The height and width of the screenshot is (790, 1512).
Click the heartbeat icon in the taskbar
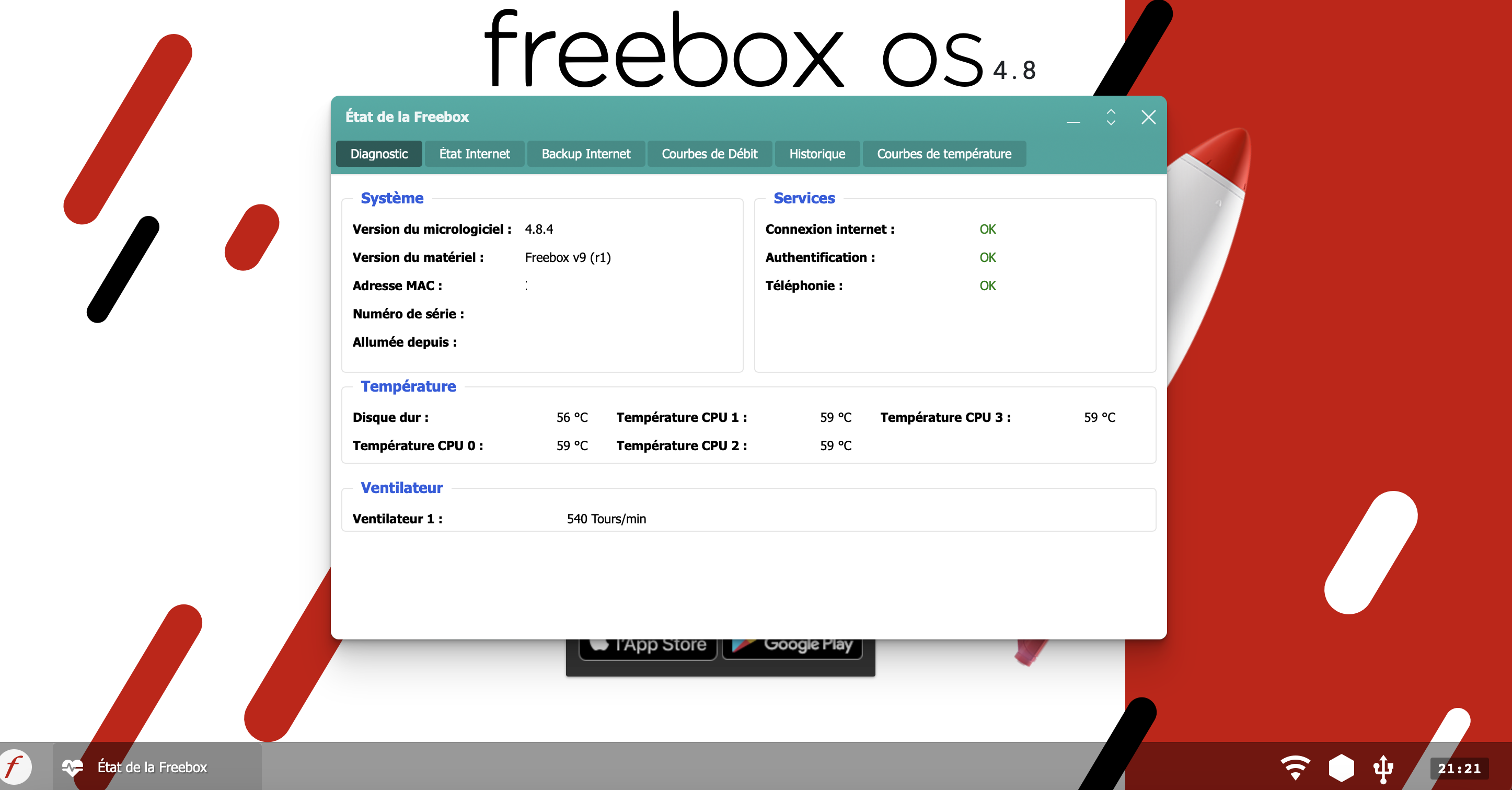(73, 767)
